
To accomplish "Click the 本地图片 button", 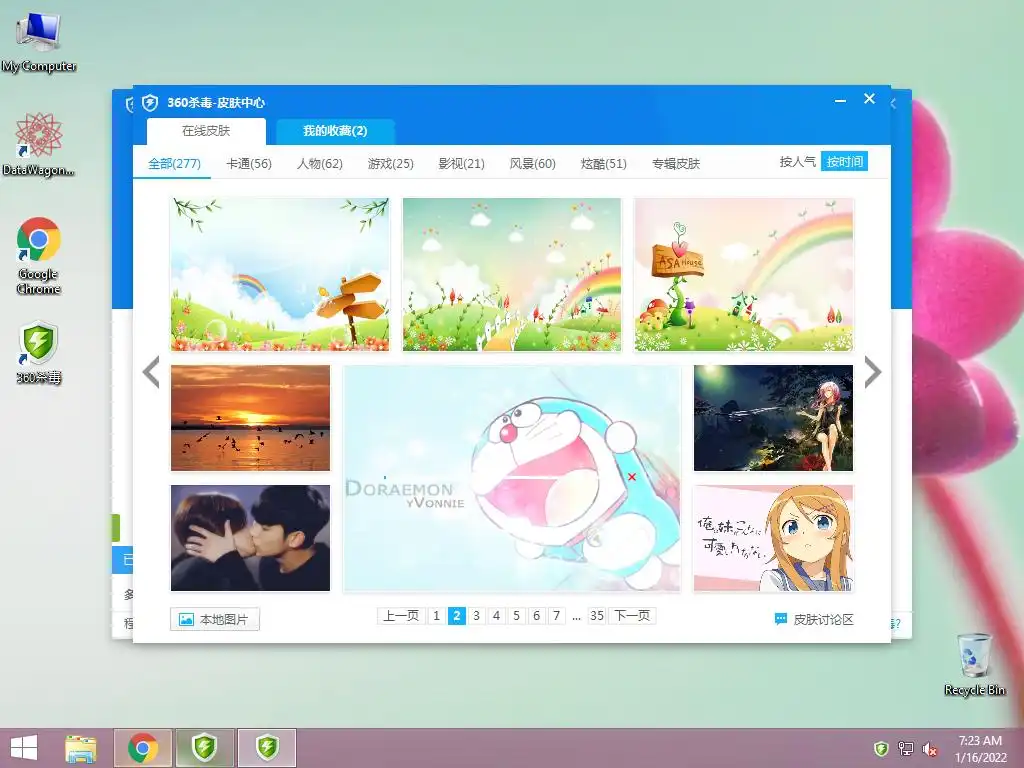I will click(x=215, y=619).
